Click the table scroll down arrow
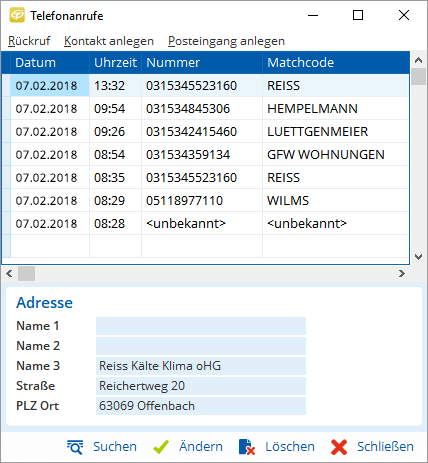The width and height of the screenshot is (428, 463). 418,257
